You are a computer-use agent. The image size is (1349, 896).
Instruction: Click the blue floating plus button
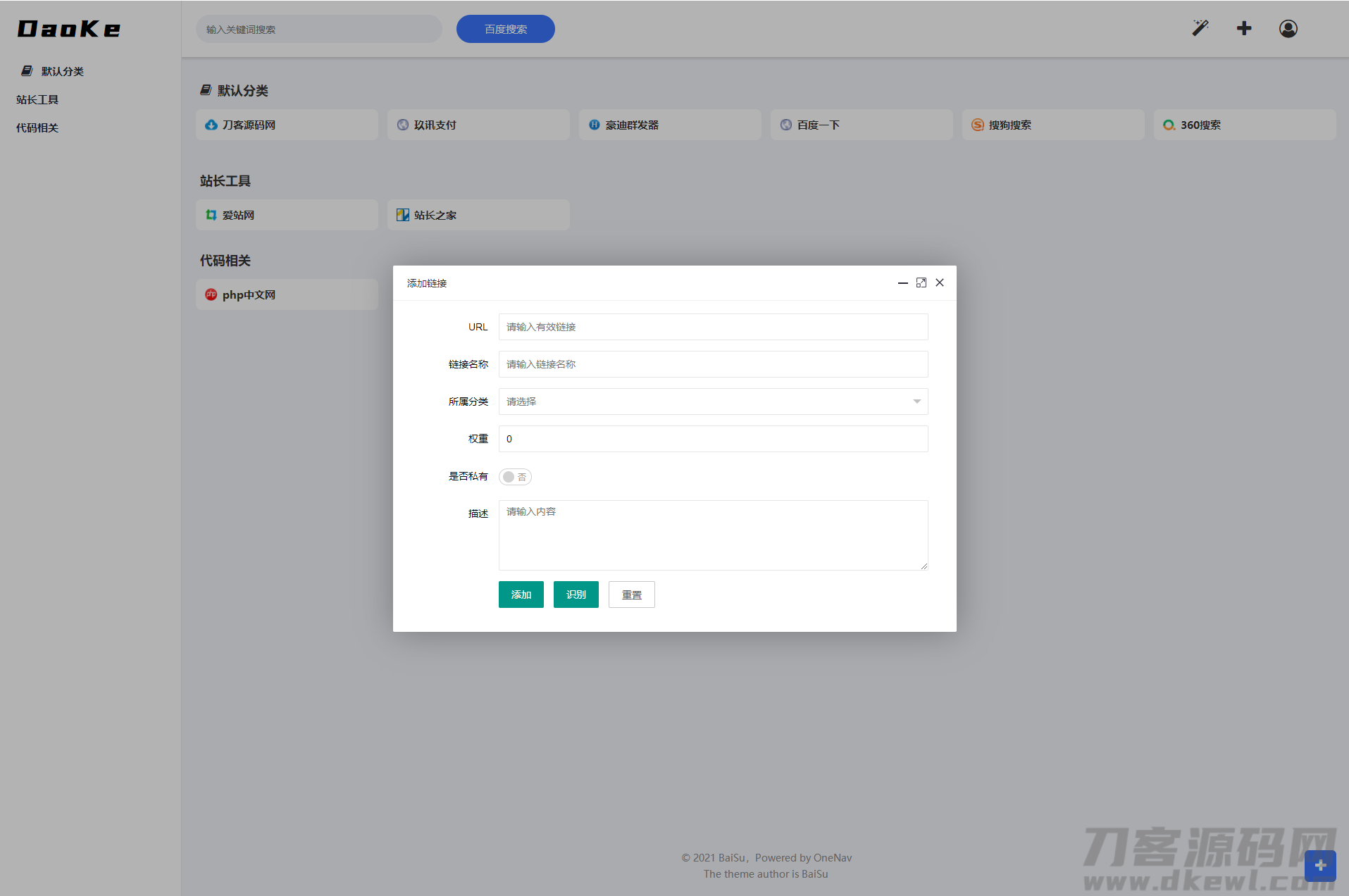1319,866
